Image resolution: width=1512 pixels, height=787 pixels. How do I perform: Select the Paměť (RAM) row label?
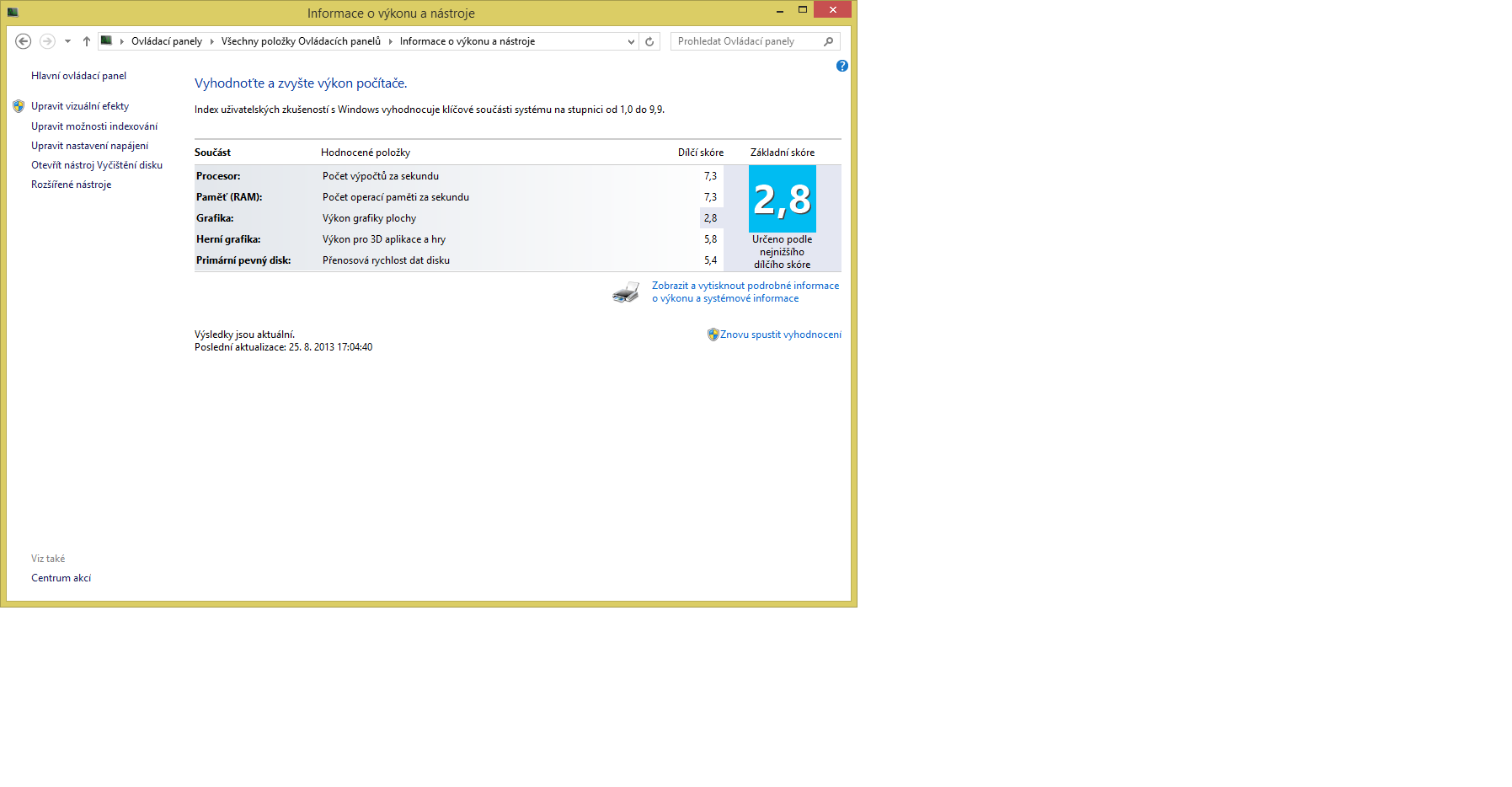[x=229, y=197]
